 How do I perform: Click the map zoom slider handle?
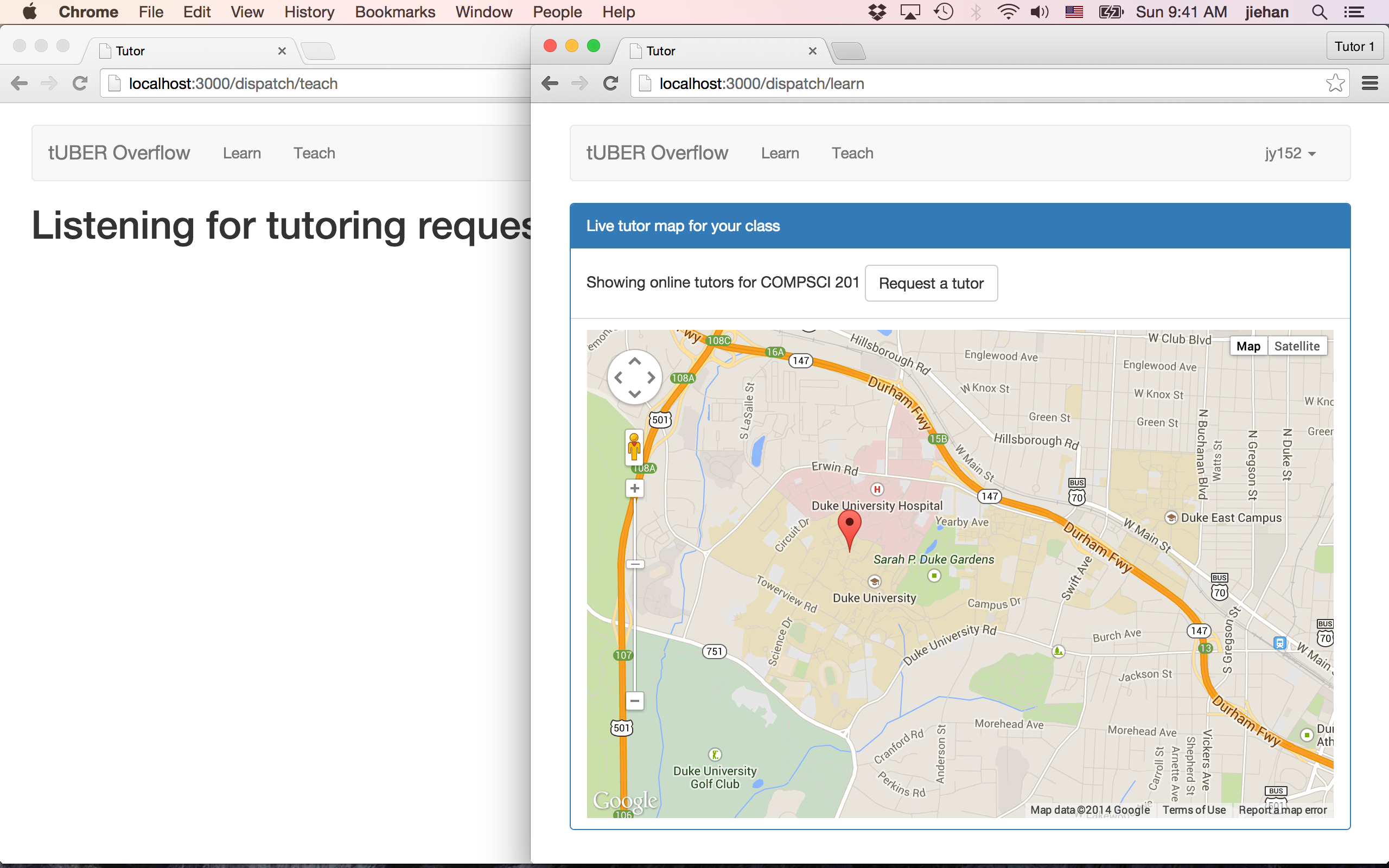click(634, 564)
